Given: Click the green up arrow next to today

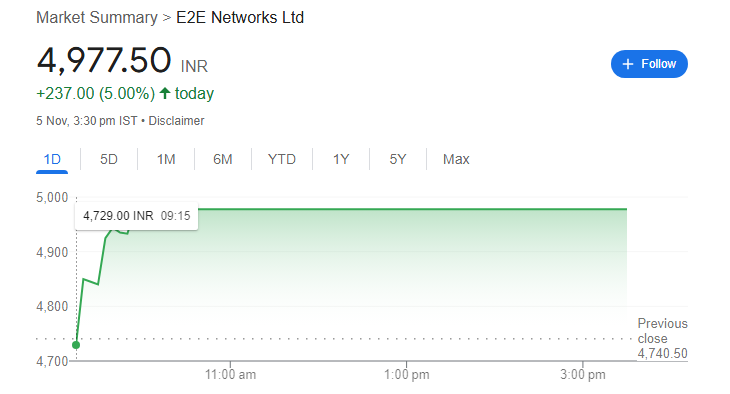Looking at the screenshot, I should tap(165, 93).
